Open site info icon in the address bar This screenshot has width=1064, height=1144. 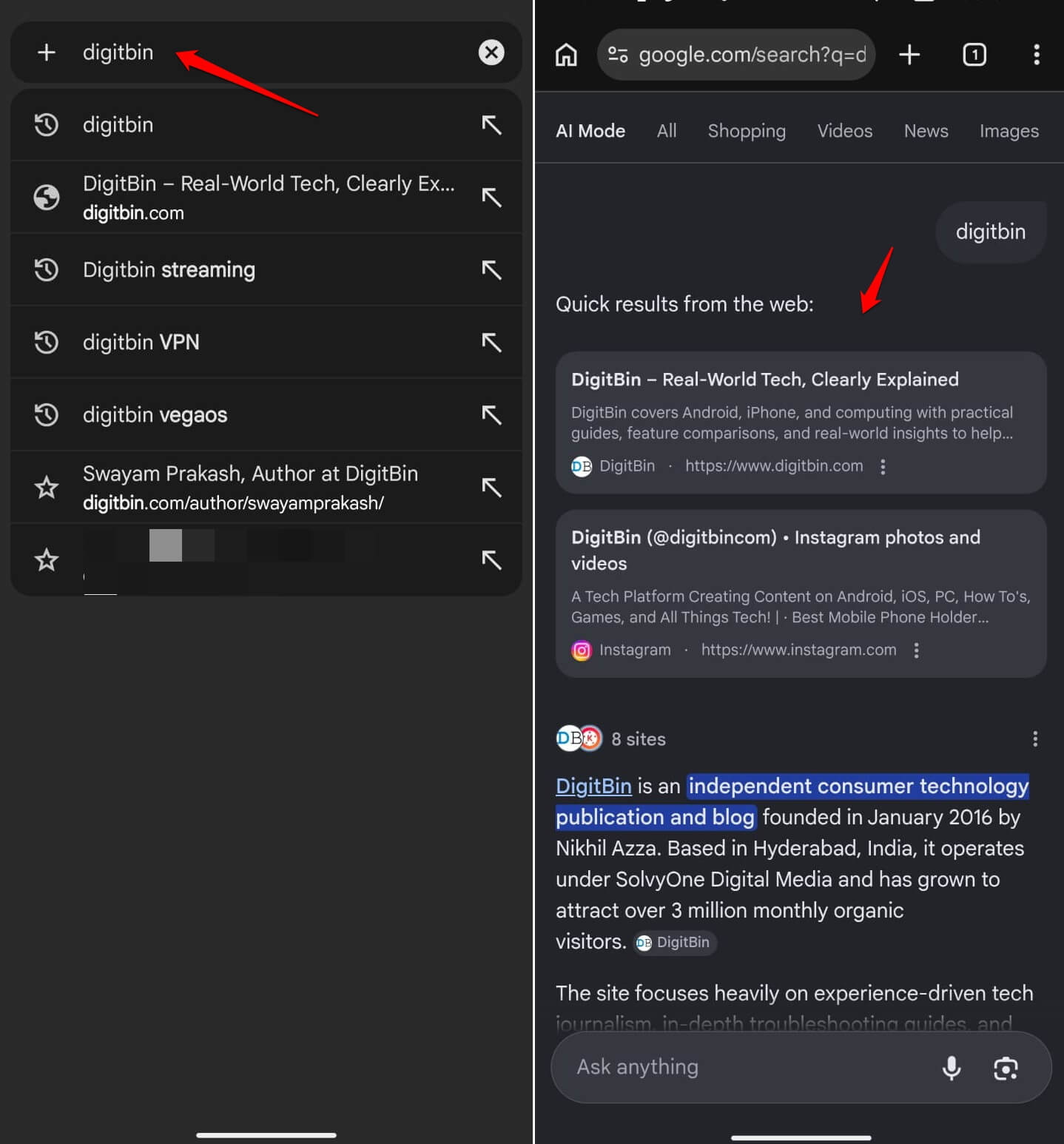click(618, 54)
